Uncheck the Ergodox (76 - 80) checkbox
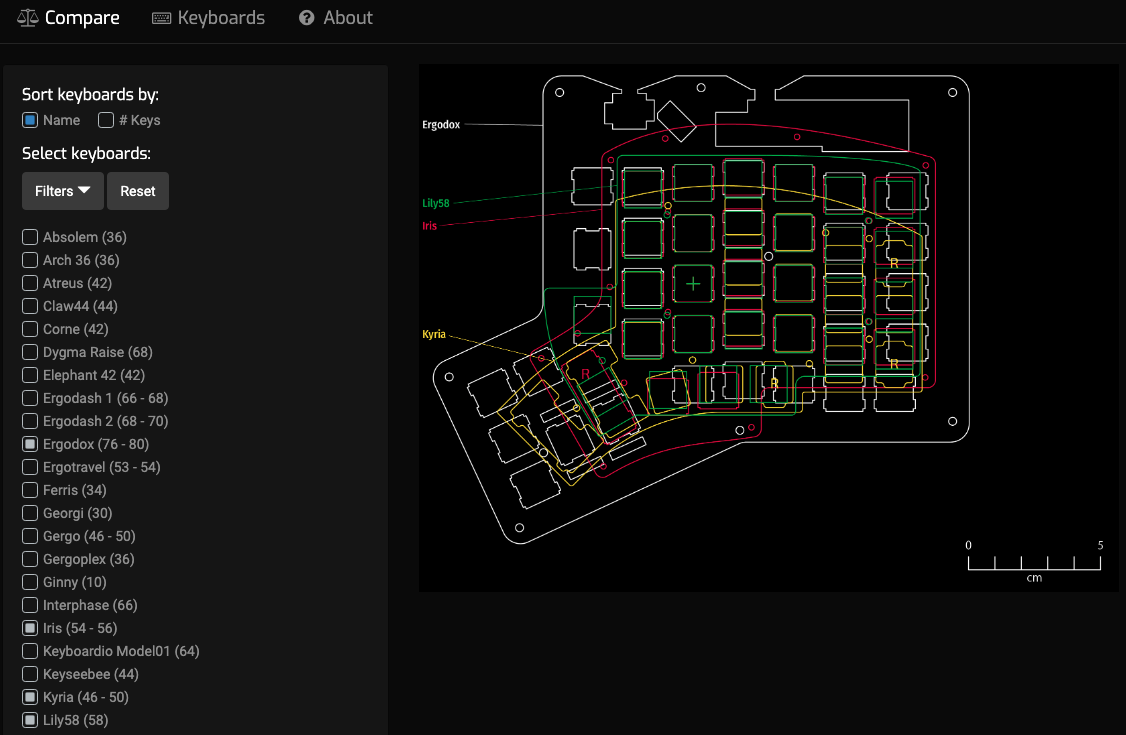This screenshot has width=1126, height=735. (30, 444)
